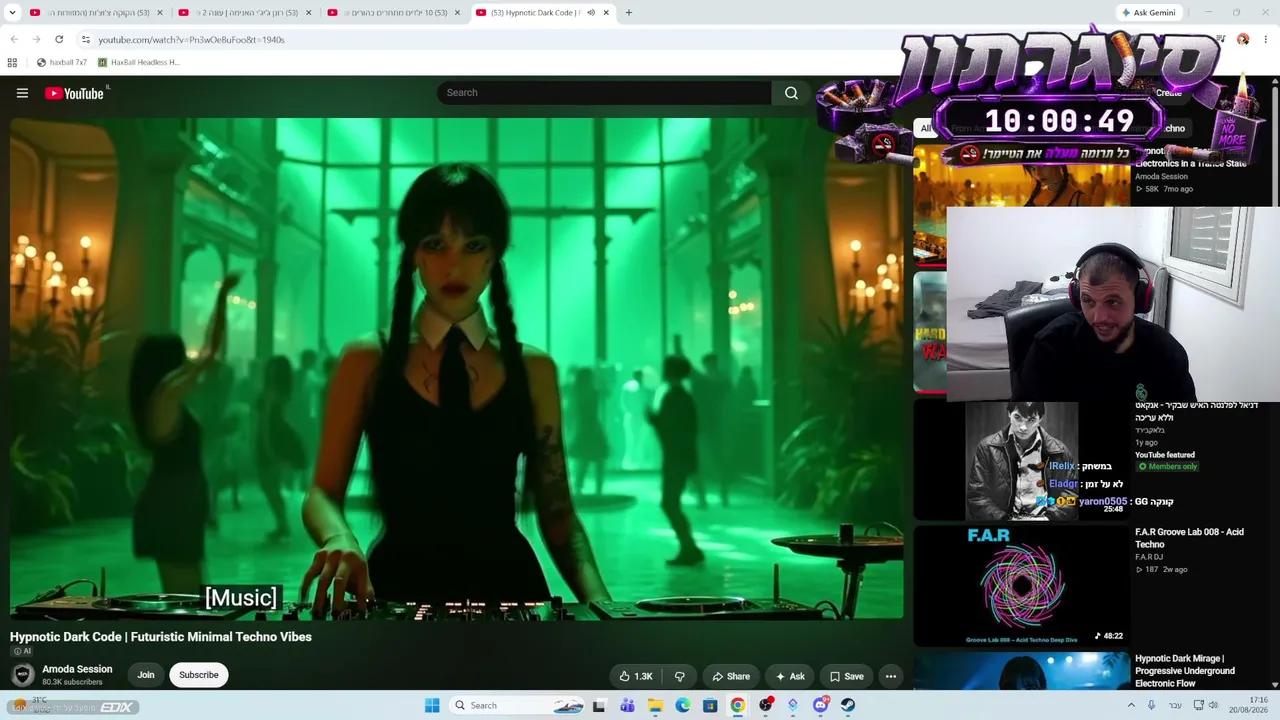Open a new browser tab
Screen dimensions: 1280x720
point(628,13)
